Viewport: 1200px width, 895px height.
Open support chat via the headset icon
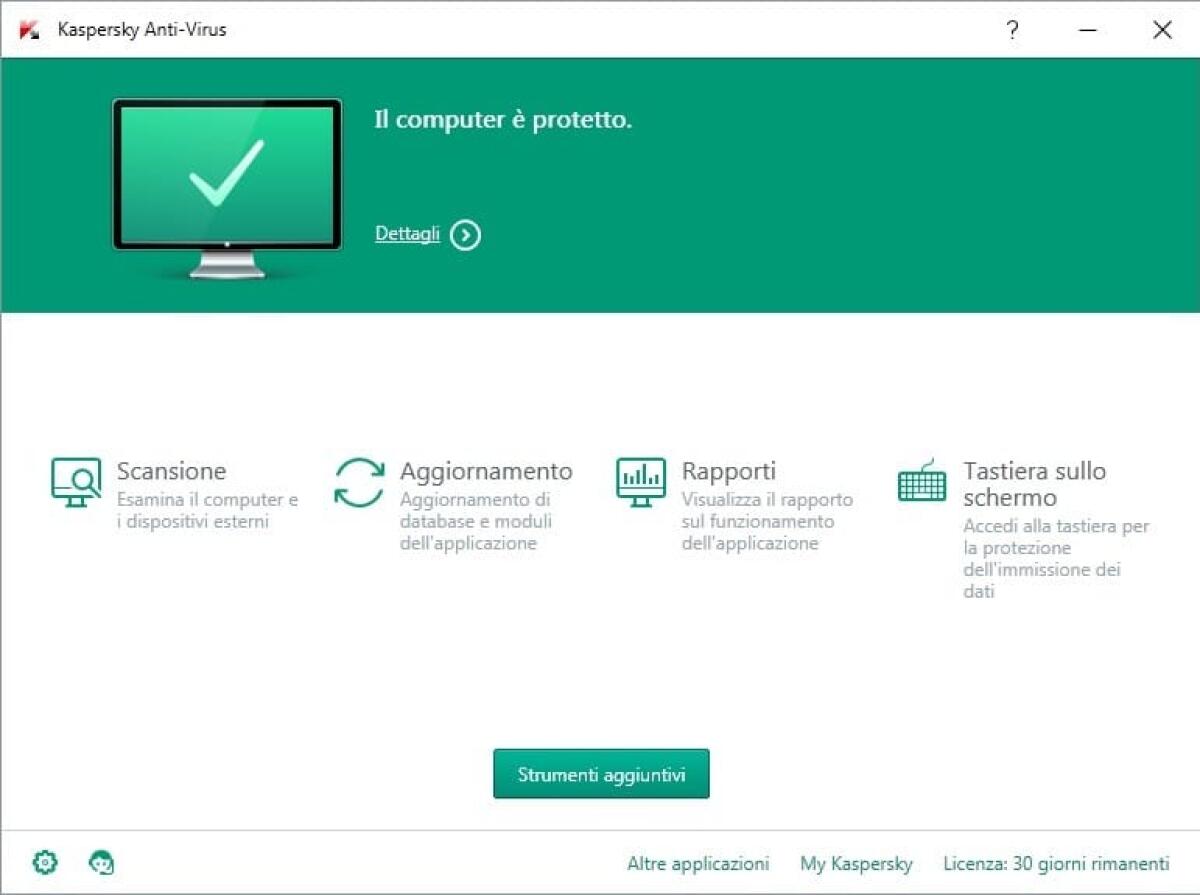pyautogui.click(x=100, y=862)
